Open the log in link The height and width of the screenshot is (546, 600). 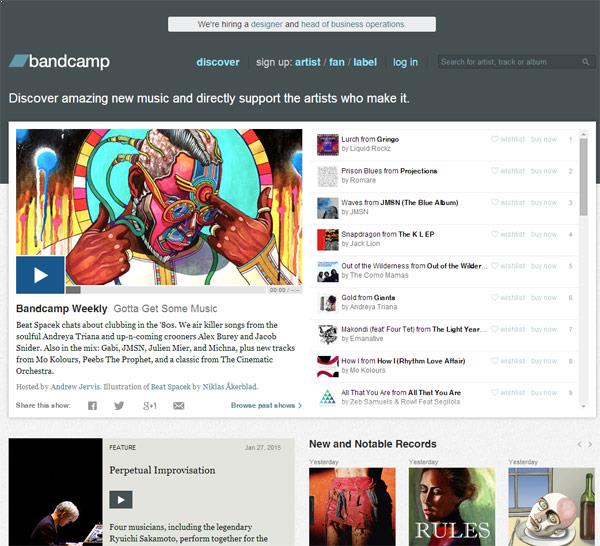coord(405,62)
